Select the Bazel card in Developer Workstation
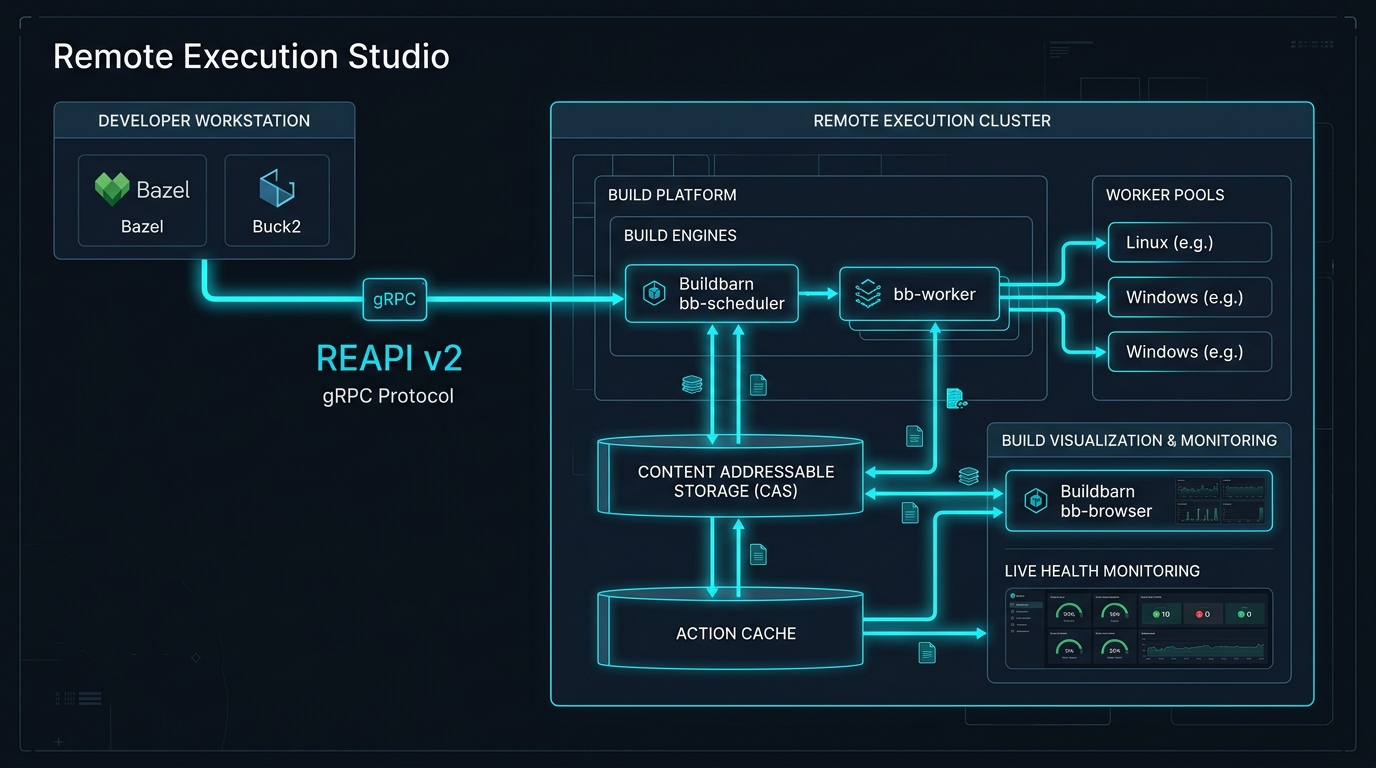Image resolution: width=1376 pixels, height=768 pixels. tap(142, 200)
